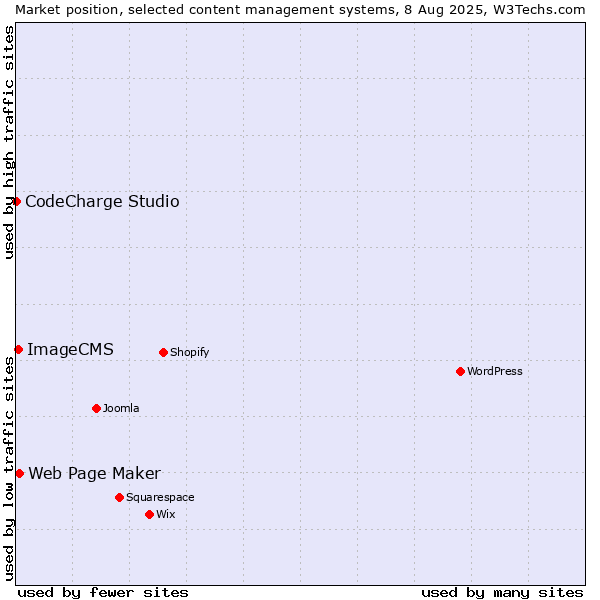Click the 'used by fewer sites' axis label
This screenshot has width=600, height=600.
[103, 593]
